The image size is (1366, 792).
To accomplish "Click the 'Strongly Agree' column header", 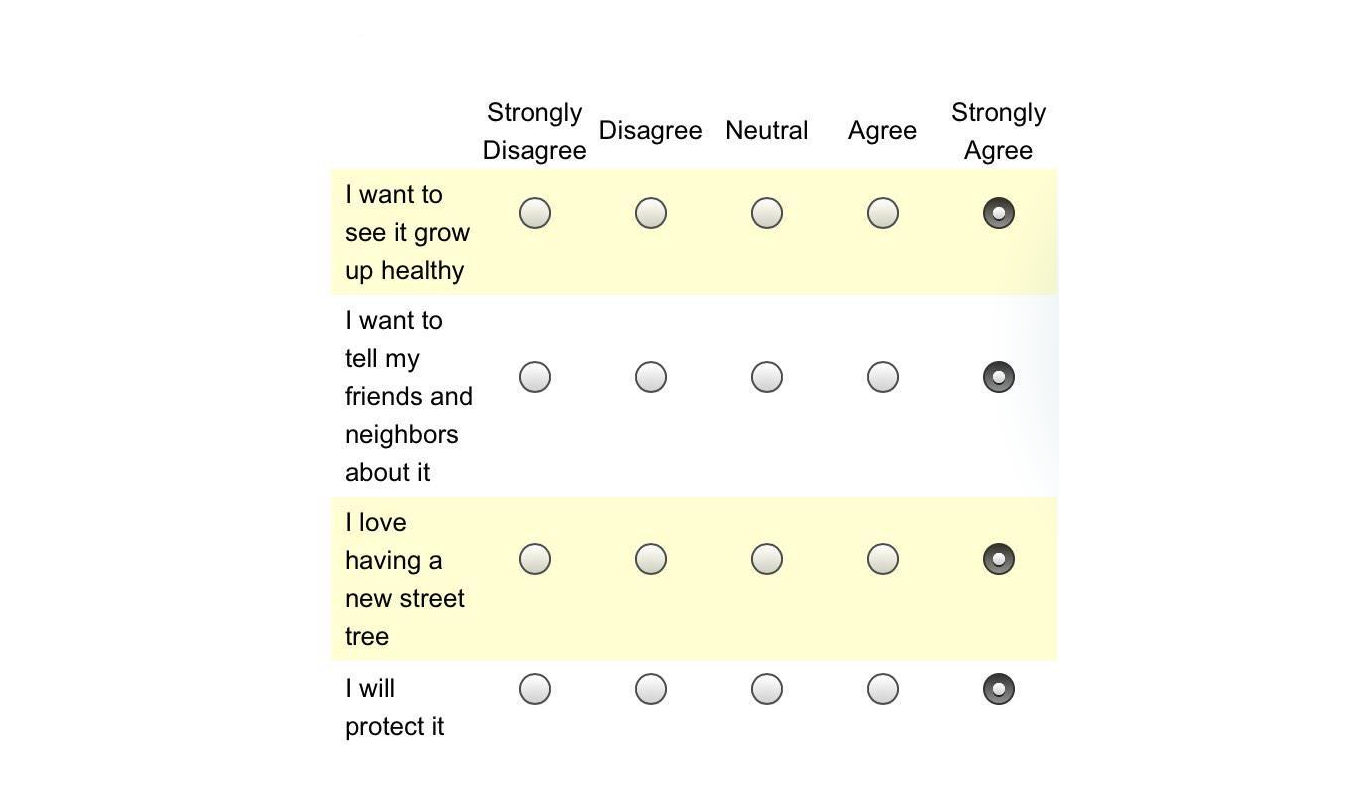I will pyautogui.click(x=998, y=131).
